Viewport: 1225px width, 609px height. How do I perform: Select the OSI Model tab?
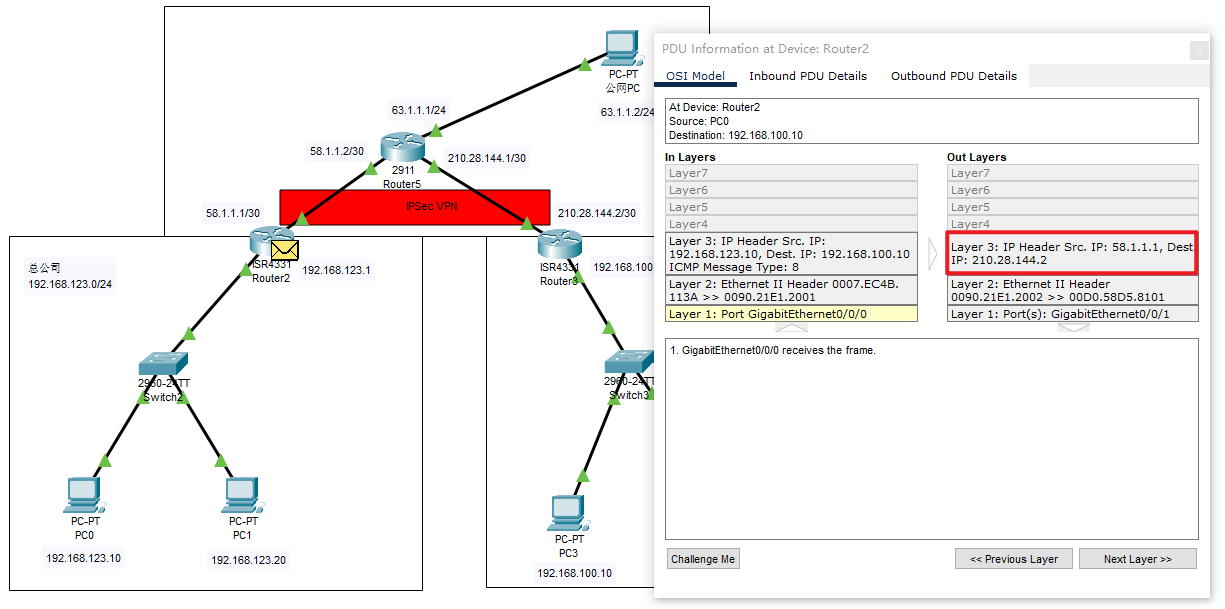[695, 76]
